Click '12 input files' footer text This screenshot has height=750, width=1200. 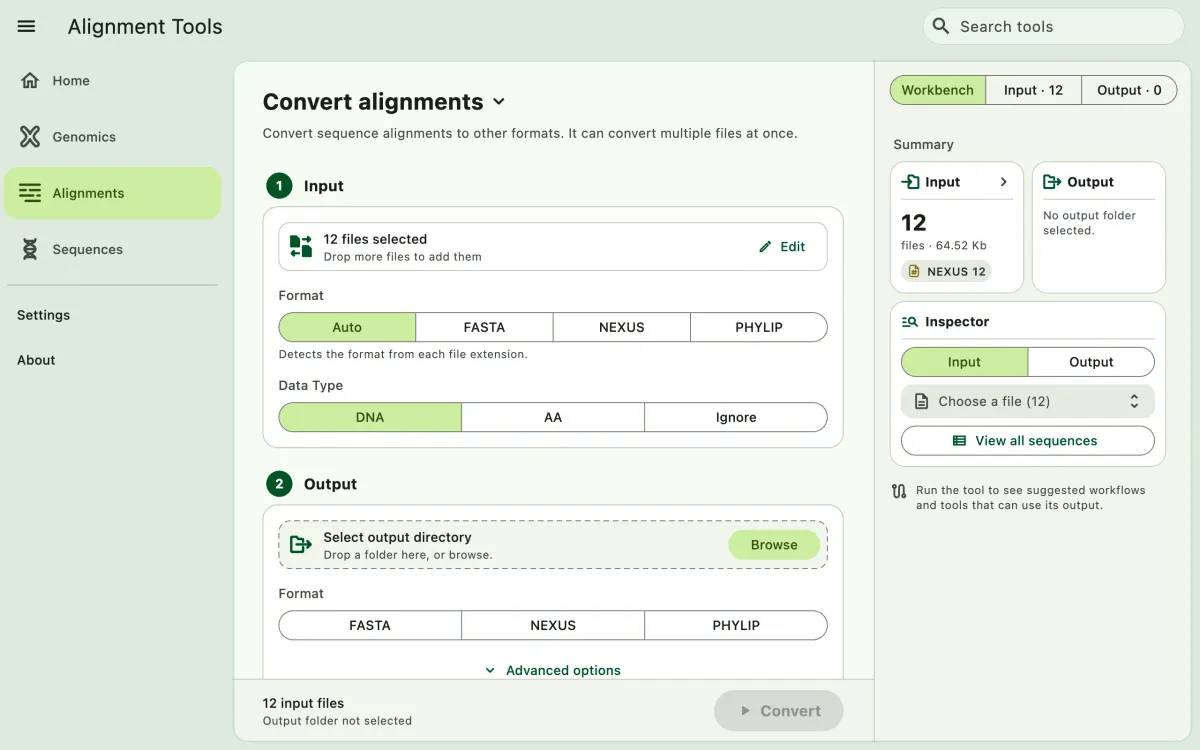(x=303, y=703)
